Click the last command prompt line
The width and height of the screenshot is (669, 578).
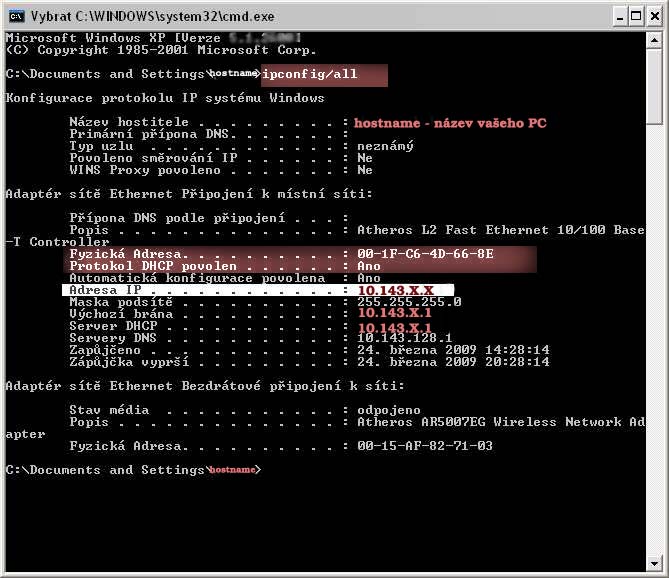click(x=132, y=470)
